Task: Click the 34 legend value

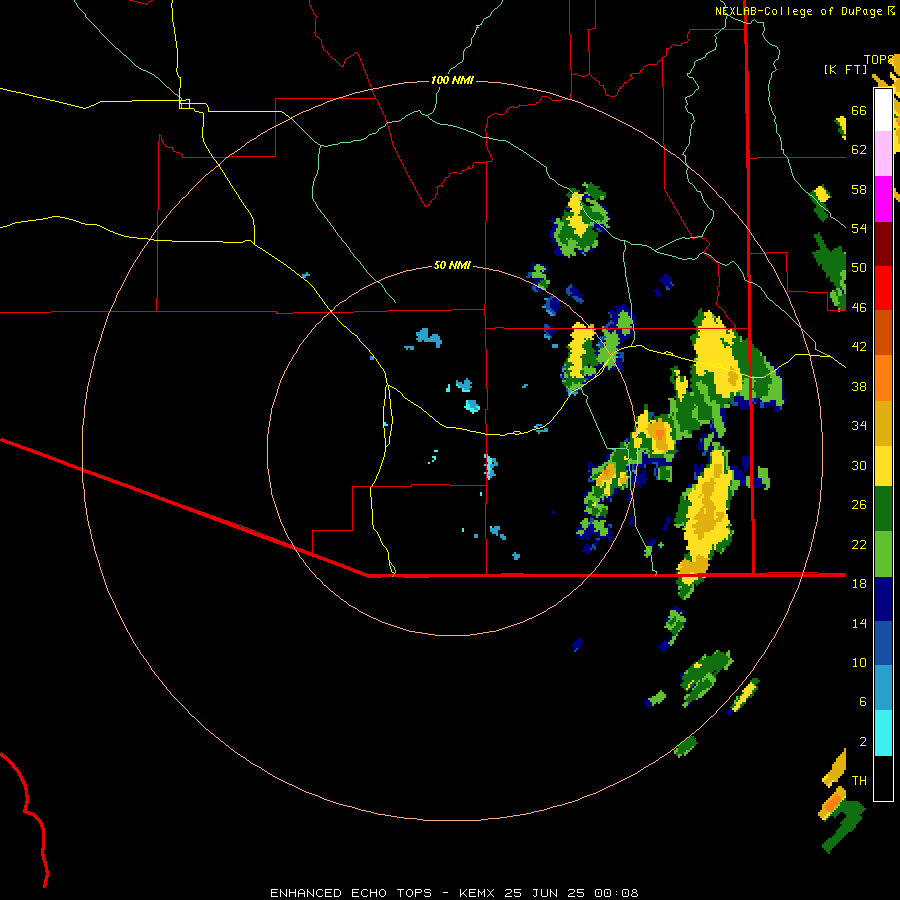Action: [x=859, y=425]
